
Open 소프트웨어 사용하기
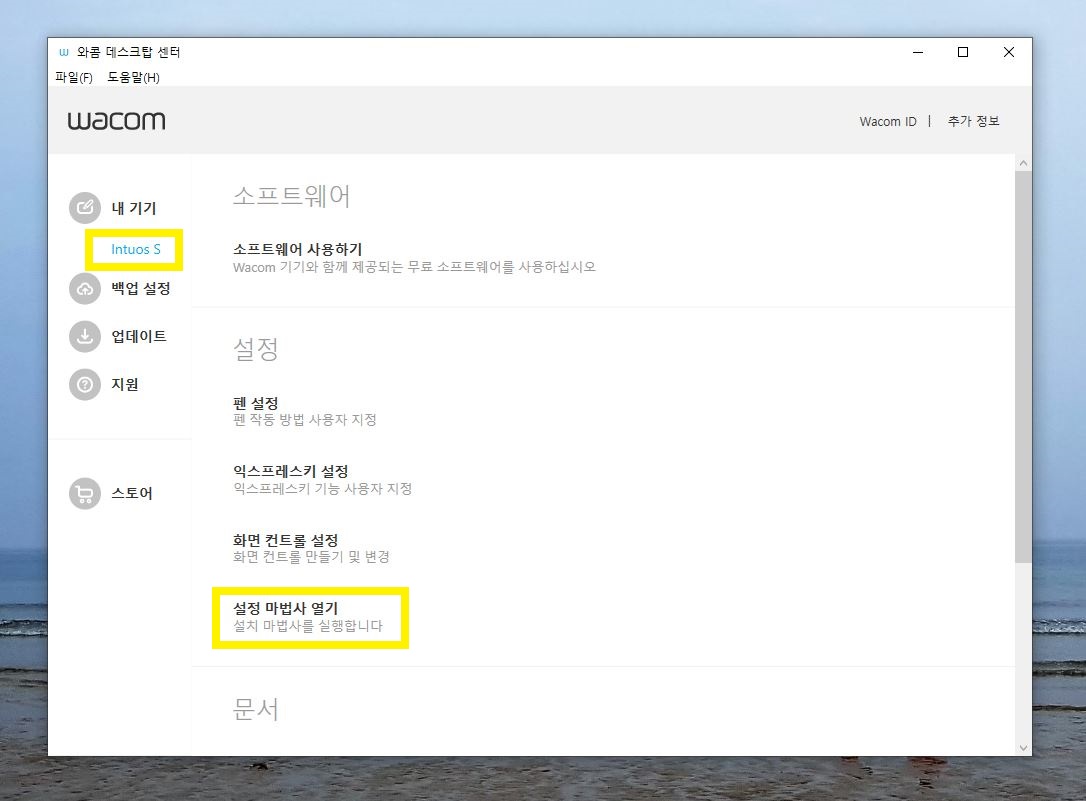(x=298, y=249)
